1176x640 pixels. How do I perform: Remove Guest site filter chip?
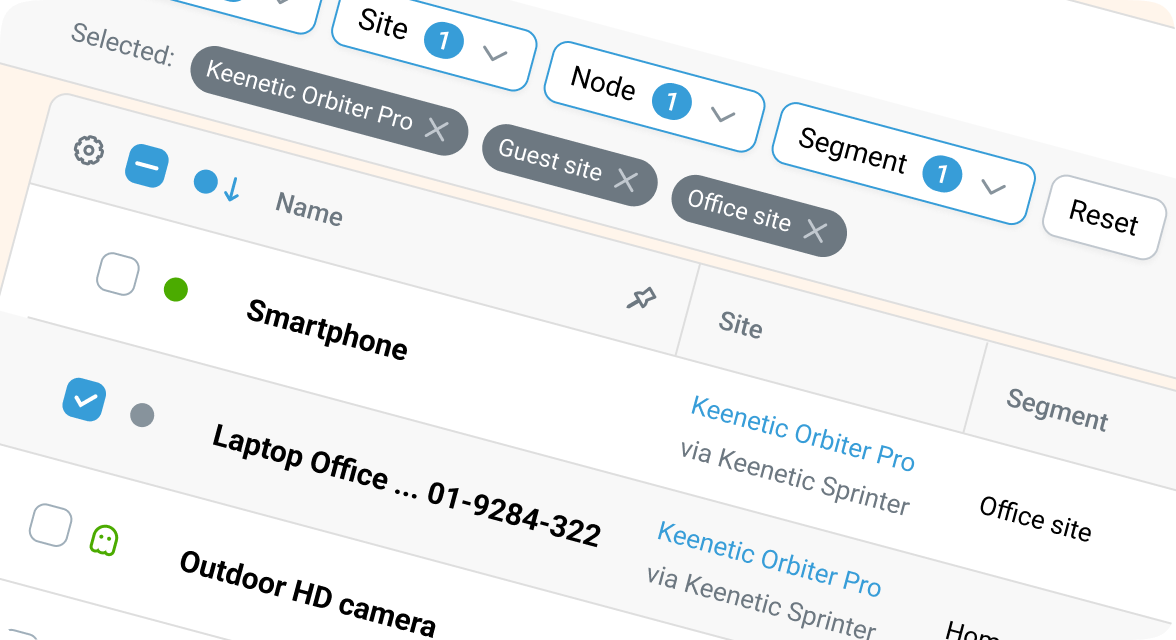pos(626,180)
